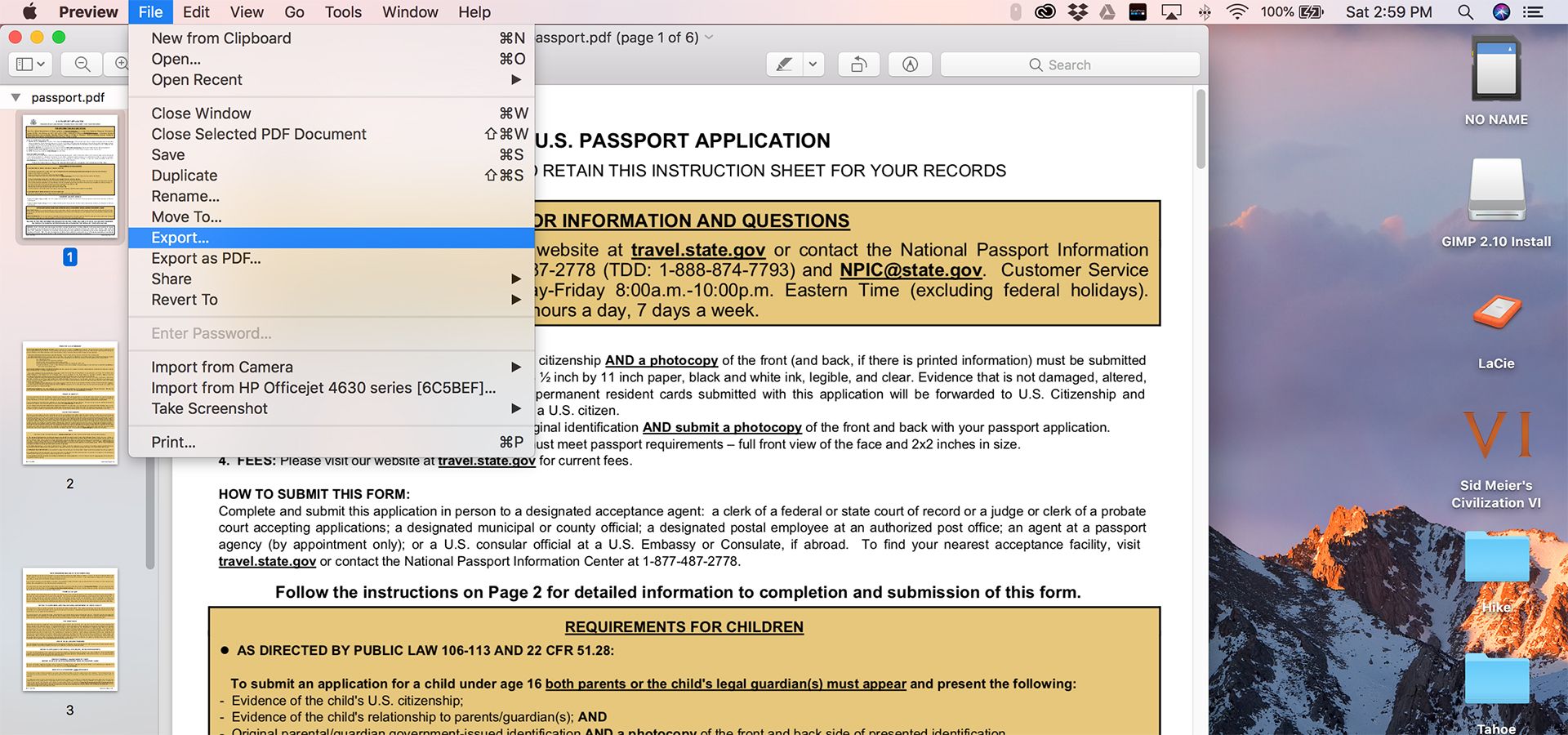Image resolution: width=1568 pixels, height=735 pixels.
Task: Click travel.state.gov link in FEES line
Action: tap(487, 461)
